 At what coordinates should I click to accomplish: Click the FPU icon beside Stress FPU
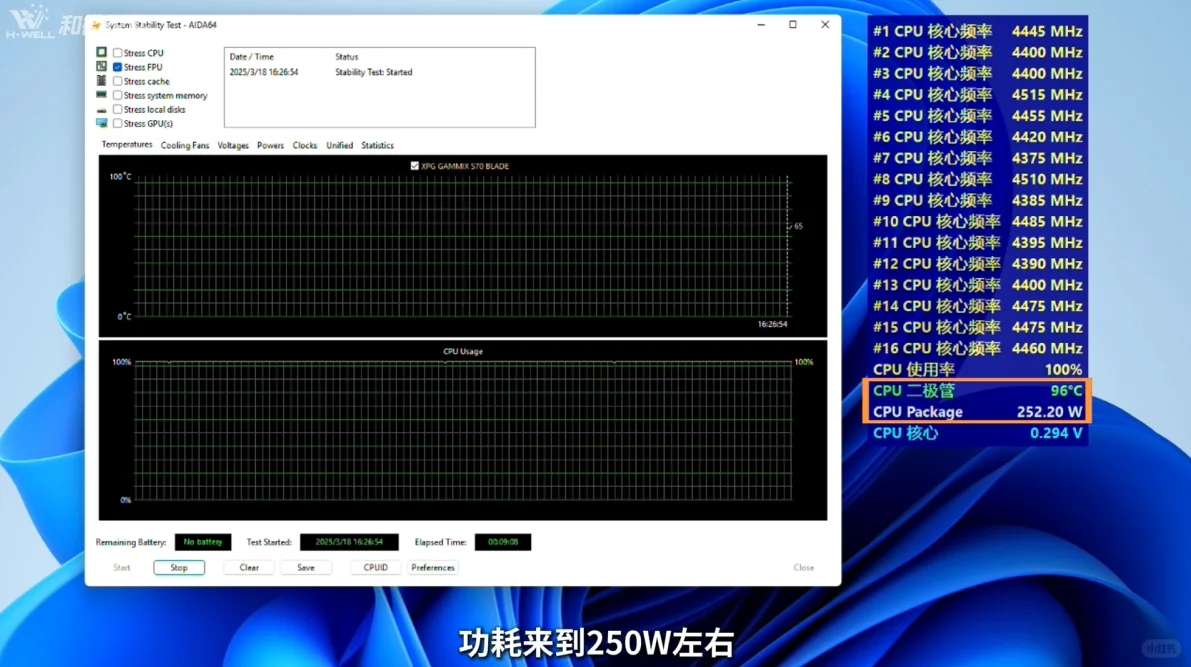coord(101,67)
